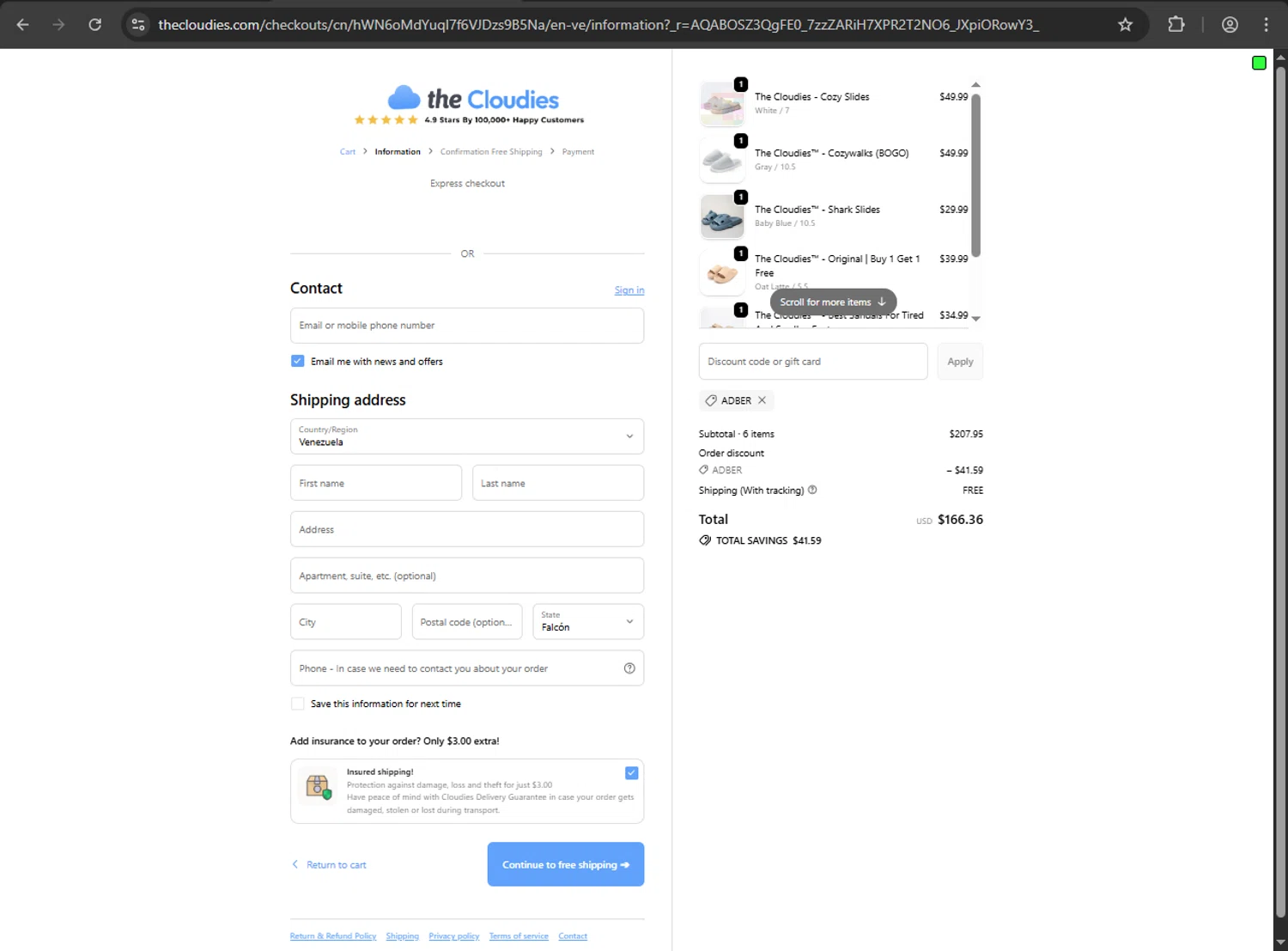
Task: Focus the Last name field
Action: pos(558,483)
